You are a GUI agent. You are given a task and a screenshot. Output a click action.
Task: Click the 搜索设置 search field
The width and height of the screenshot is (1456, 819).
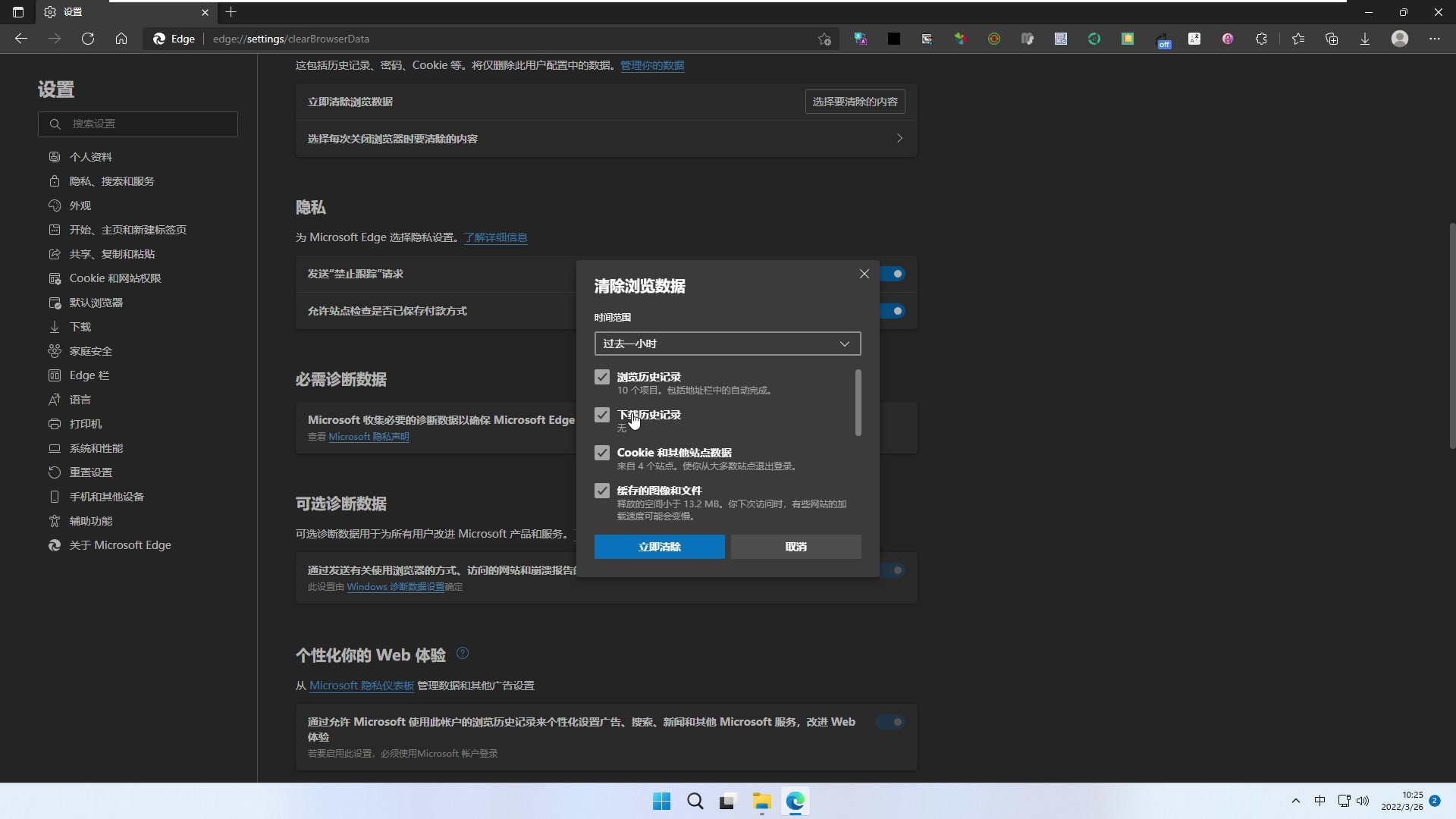[x=138, y=124]
